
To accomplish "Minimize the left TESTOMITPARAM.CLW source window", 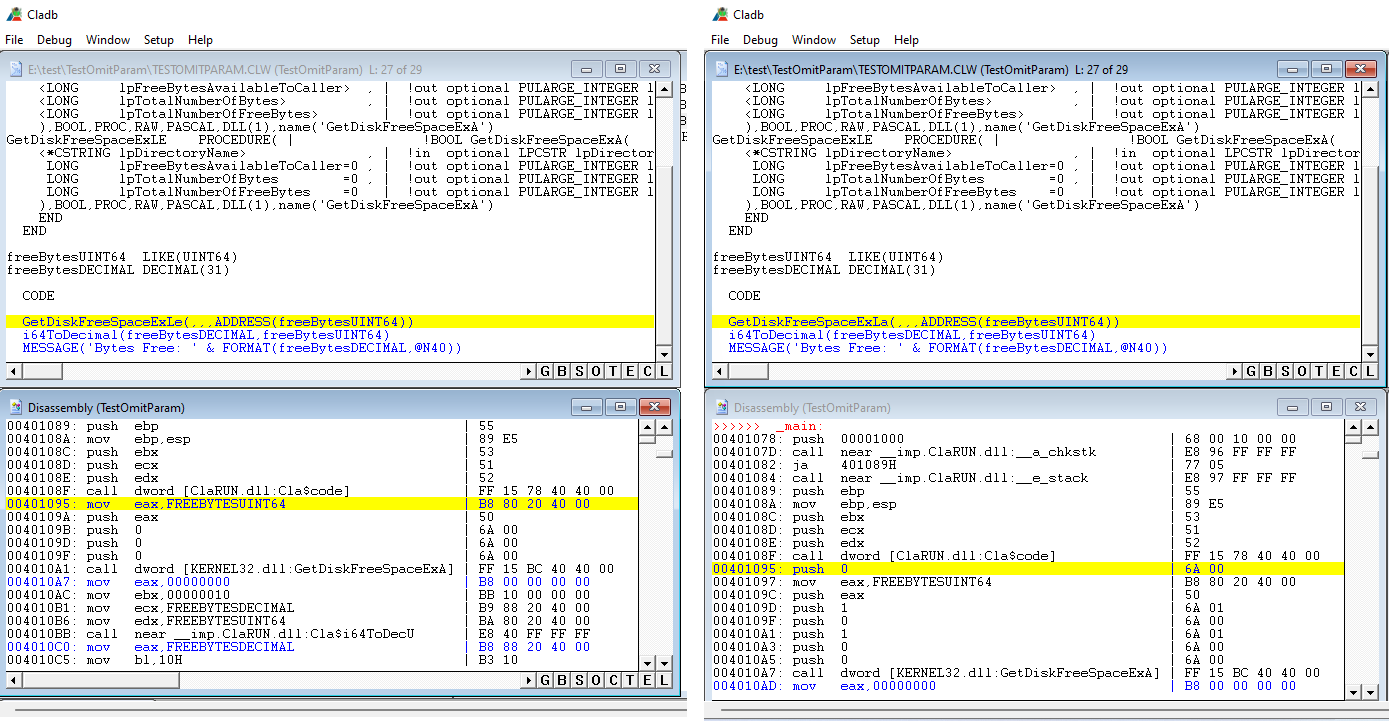I will pyautogui.click(x=586, y=69).
